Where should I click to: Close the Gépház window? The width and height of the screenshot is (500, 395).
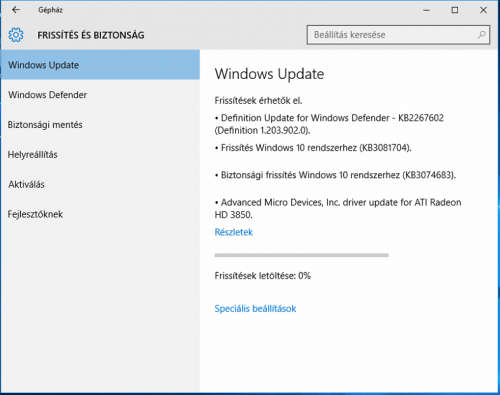[x=483, y=10]
